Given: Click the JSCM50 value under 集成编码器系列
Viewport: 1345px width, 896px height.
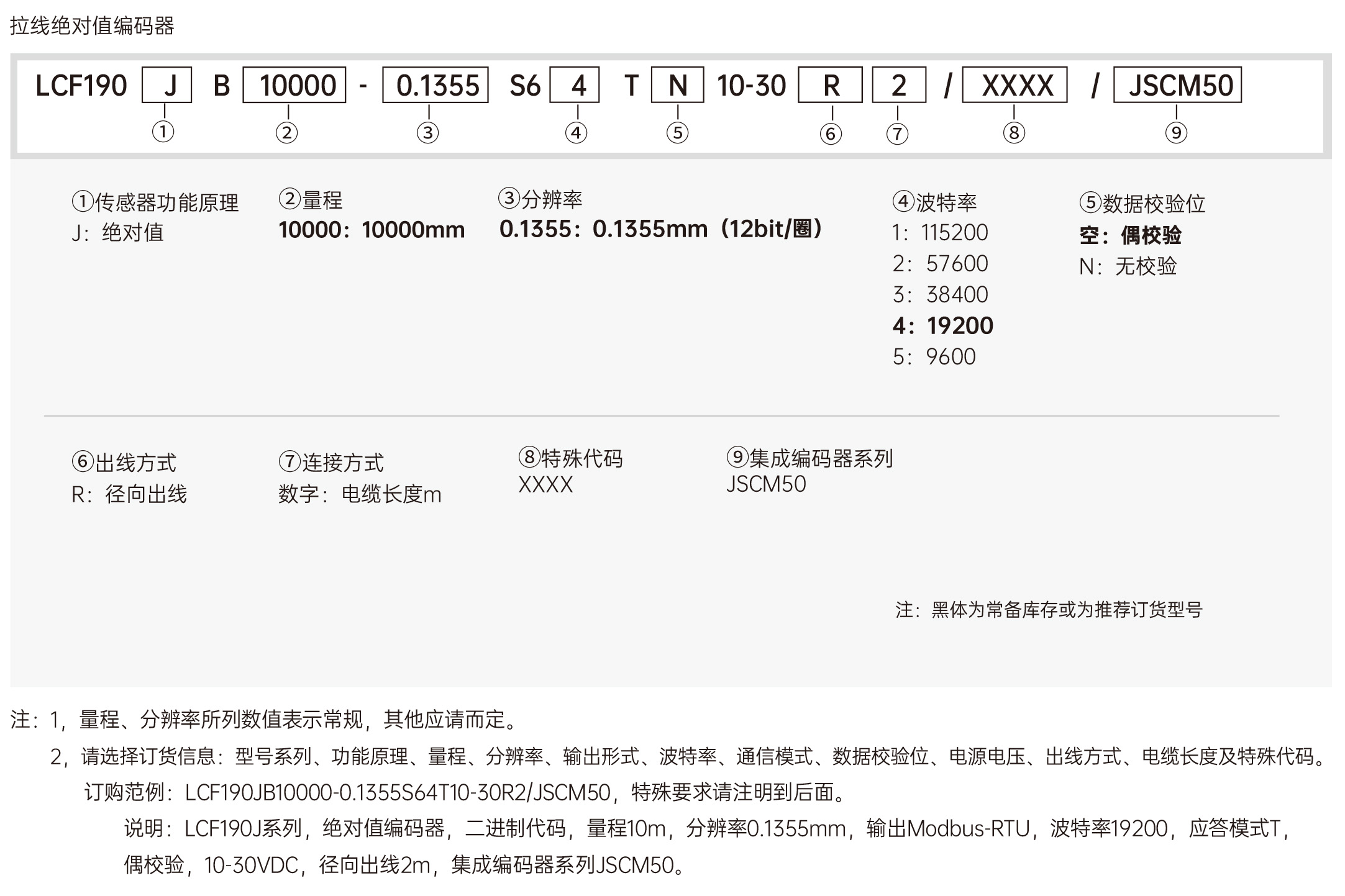Looking at the screenshot, I should pyautogui.click(x=766, y=484).
